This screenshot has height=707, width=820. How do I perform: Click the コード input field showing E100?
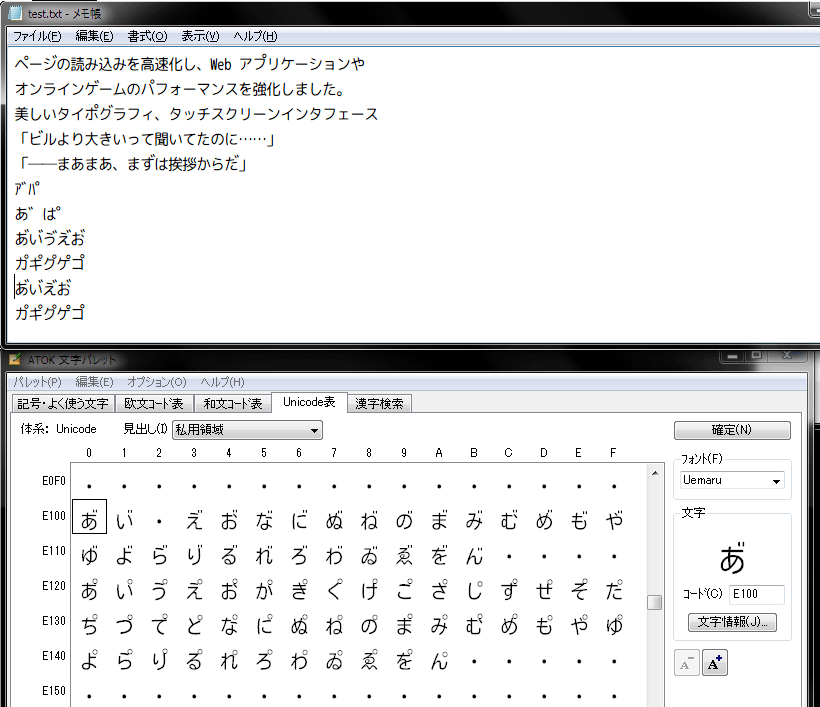point(756,594)
